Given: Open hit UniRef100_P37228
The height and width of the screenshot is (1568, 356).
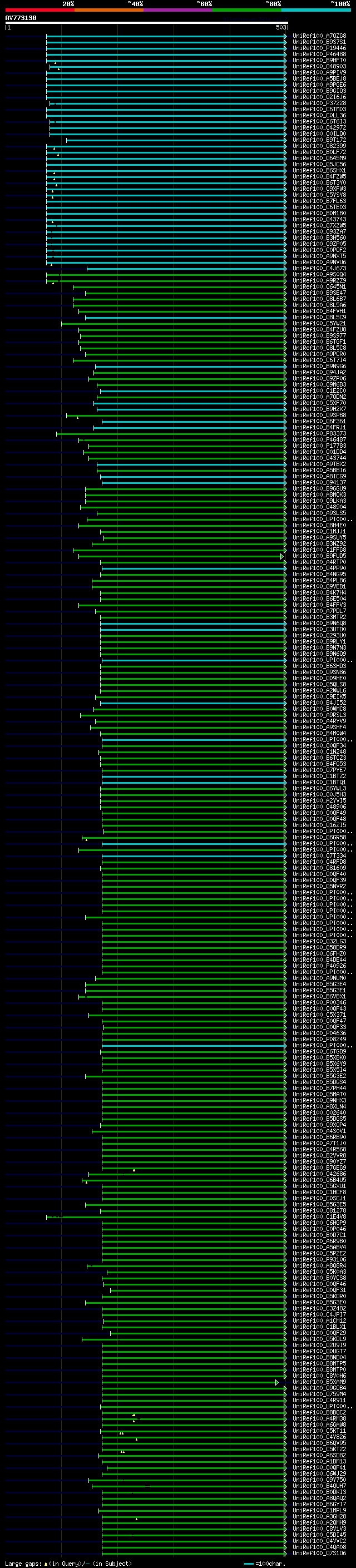Looking at the screenshot, I should [319, 103].
